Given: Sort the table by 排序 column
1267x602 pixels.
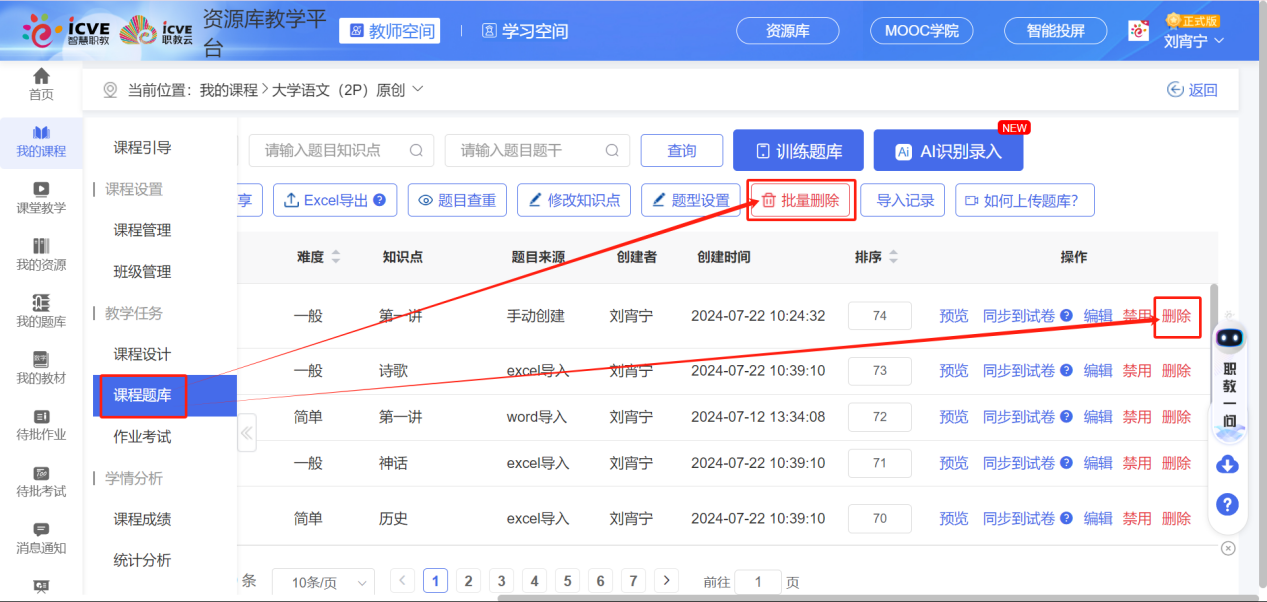Looking at the screenshot, I should pos(893,257).
